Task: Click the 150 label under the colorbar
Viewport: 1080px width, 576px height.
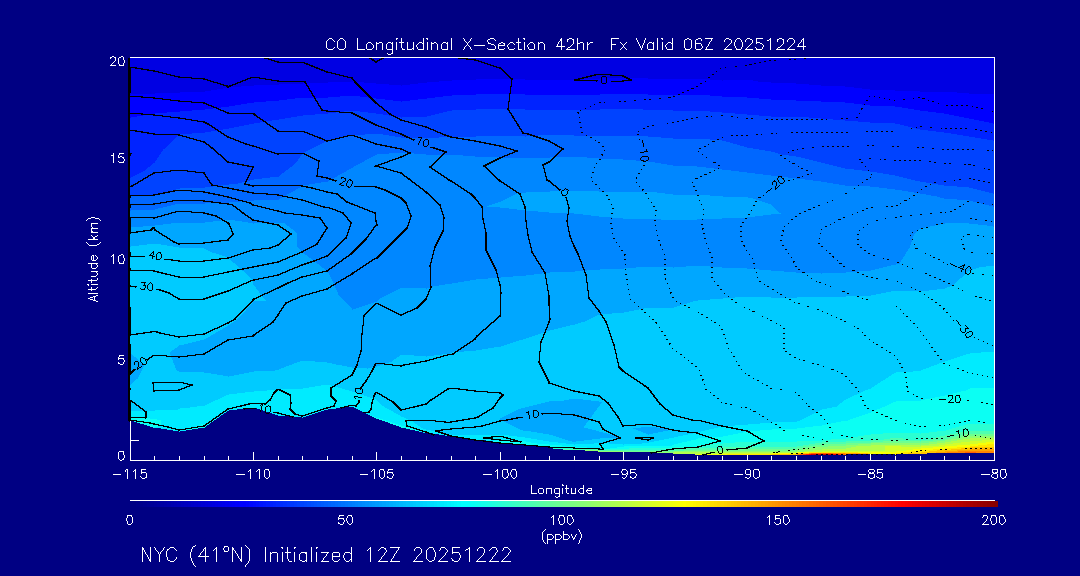Action: pyautogui.click(x=778, y=520)
